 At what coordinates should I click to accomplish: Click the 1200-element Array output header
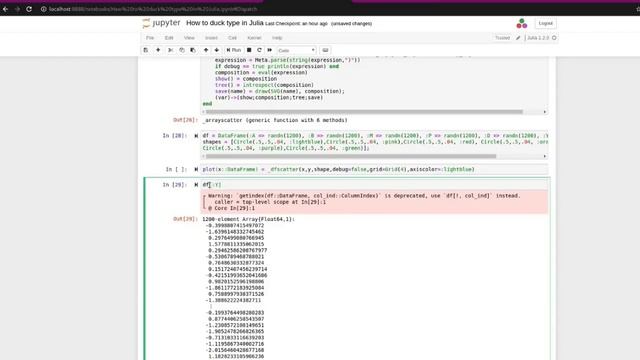pos(248,219)
